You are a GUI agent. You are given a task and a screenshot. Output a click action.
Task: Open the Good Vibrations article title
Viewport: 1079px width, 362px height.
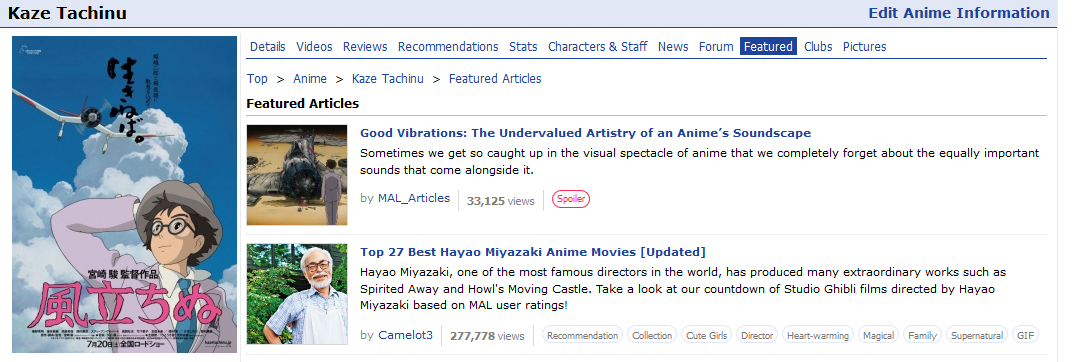[x=585, y=133]
